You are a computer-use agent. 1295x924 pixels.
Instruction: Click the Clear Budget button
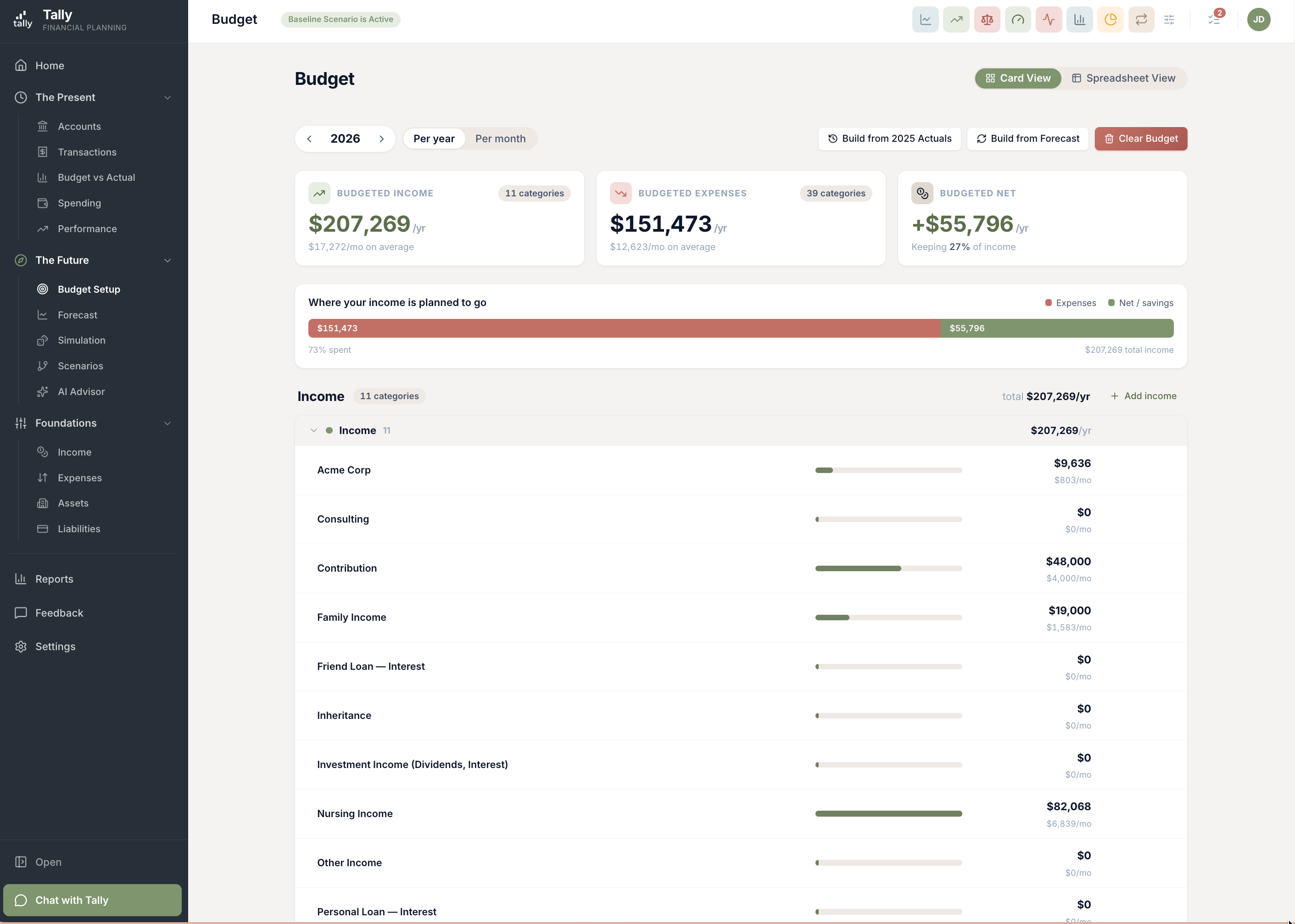(x=1141, y=138)
